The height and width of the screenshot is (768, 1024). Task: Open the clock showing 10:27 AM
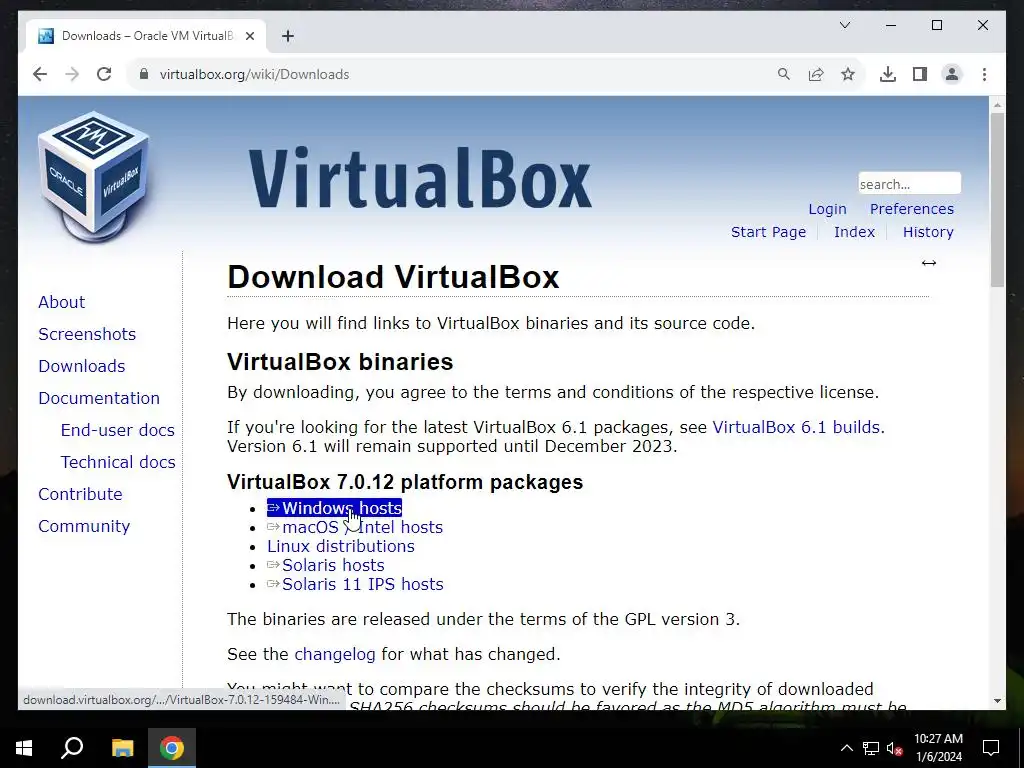938,748
